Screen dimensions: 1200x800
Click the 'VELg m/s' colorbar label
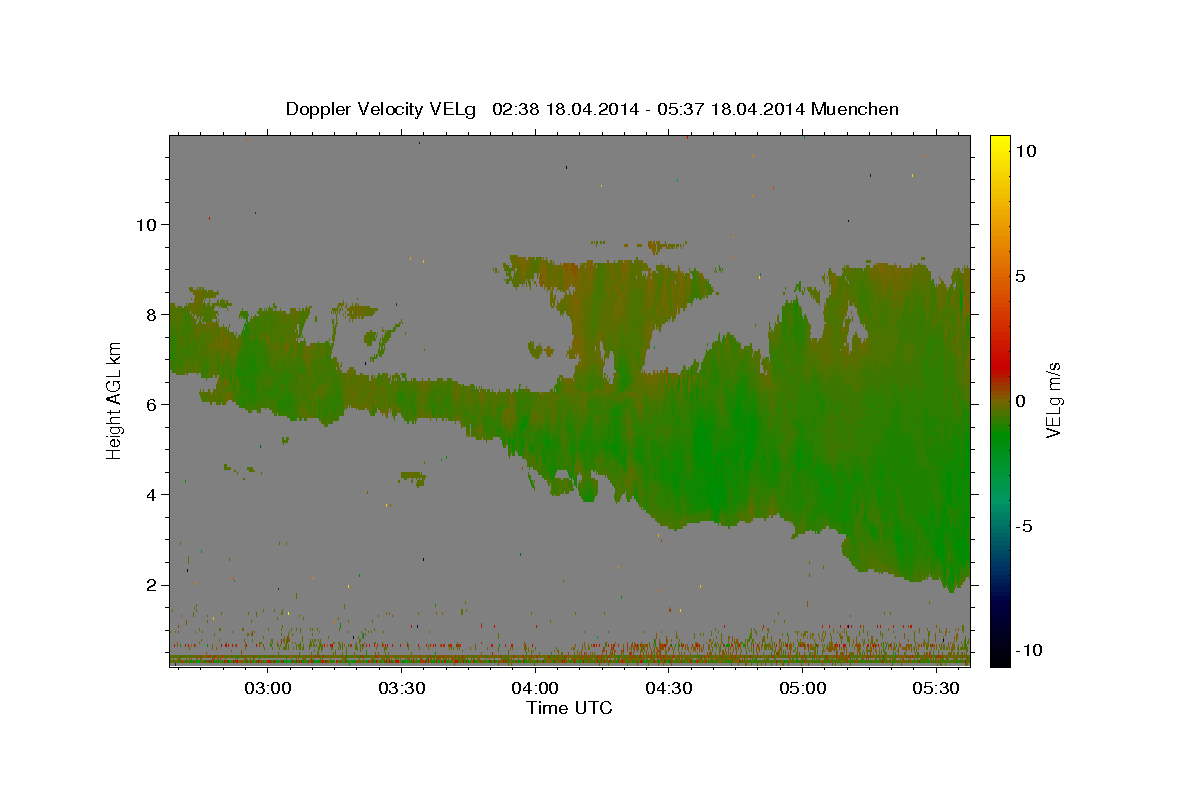[x=1053, y=401]
